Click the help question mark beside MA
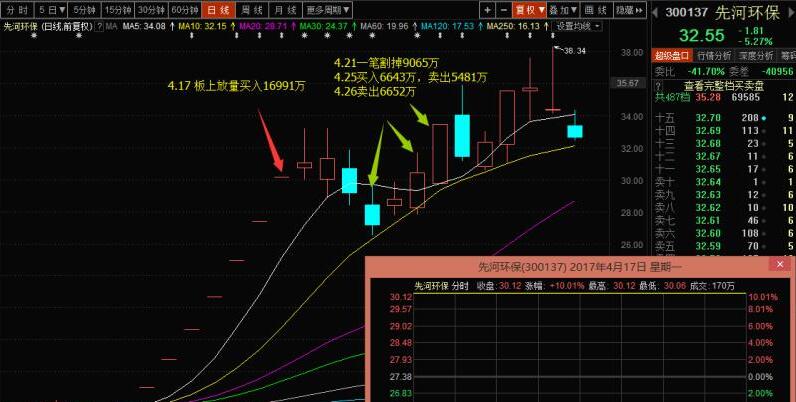The width and height of the screenshot is (796, 402). coord(100,26)
